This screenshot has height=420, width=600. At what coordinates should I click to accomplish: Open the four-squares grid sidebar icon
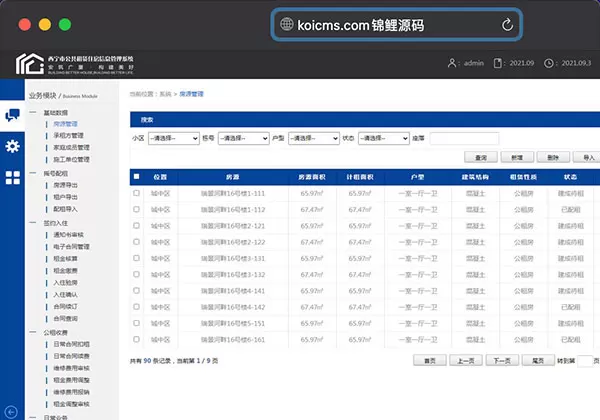(x=13, y=177)
